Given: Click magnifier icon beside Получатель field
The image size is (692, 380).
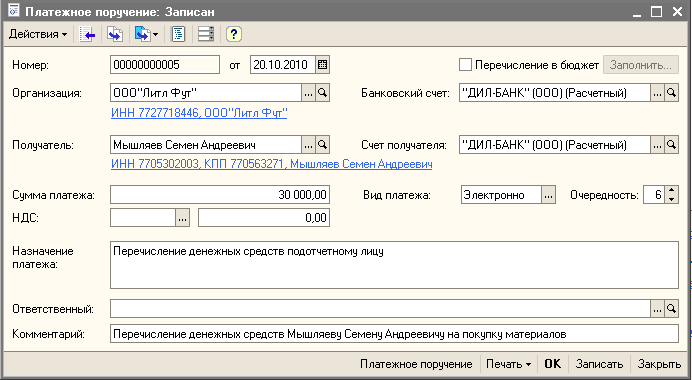Looking at the screenshot, I should (323, 145).
